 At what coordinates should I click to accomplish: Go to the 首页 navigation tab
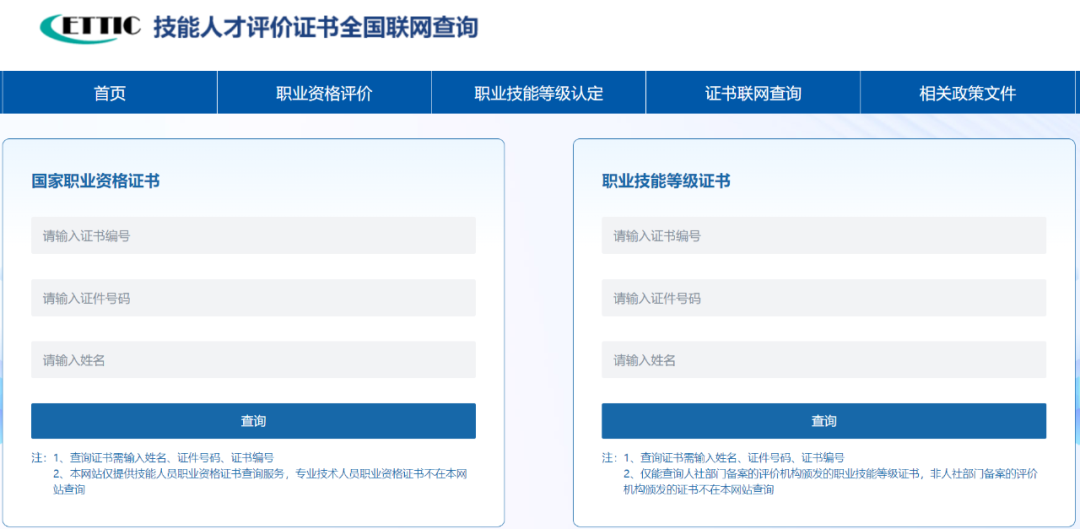point(109,94)
